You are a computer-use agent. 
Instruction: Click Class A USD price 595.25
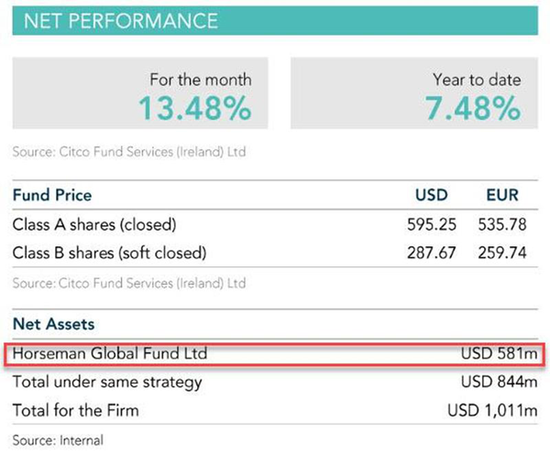click(432, 225)
